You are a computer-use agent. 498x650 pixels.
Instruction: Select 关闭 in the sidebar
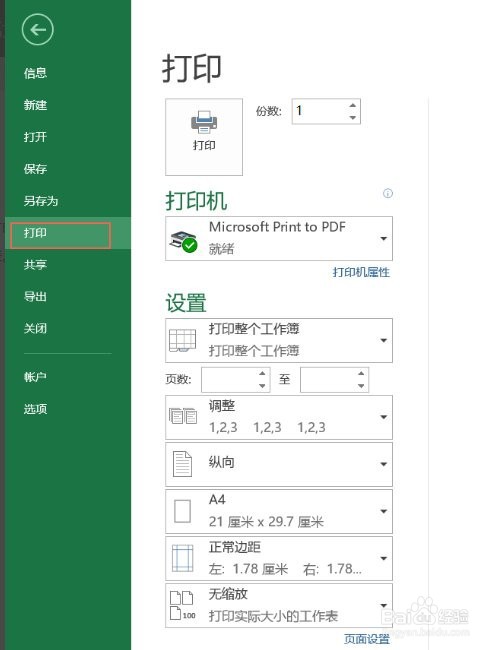(x=35, y=328)
